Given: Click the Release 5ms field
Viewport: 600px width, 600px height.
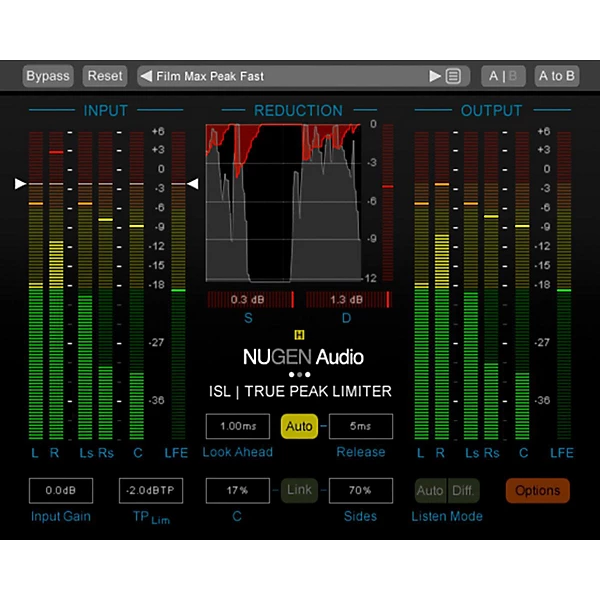Looking at the screenshot, I should pos(360,426).
